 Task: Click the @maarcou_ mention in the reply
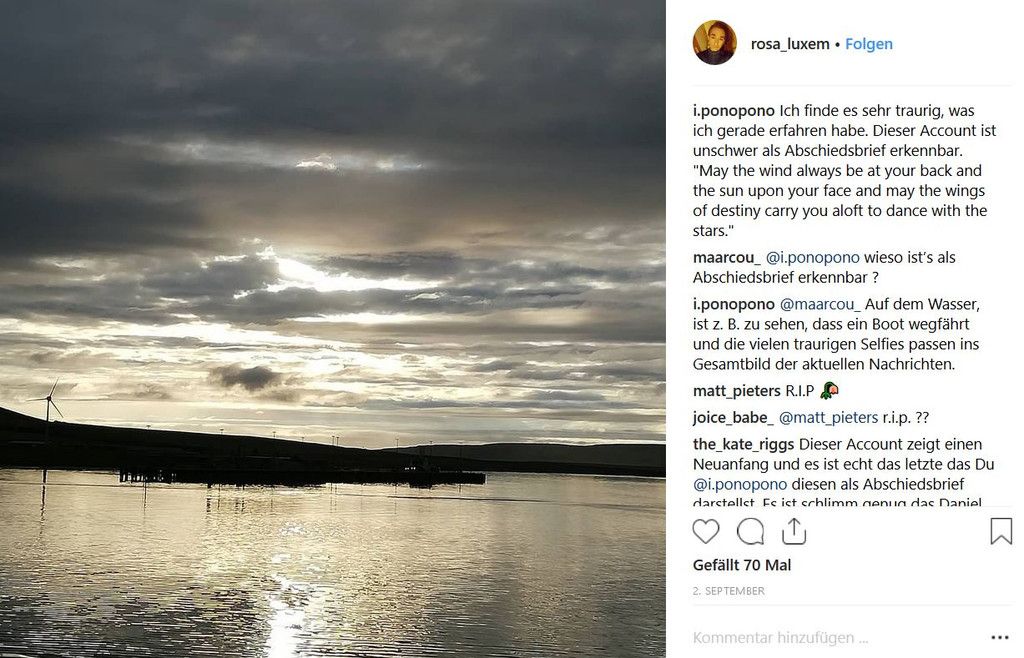(820, 304)
